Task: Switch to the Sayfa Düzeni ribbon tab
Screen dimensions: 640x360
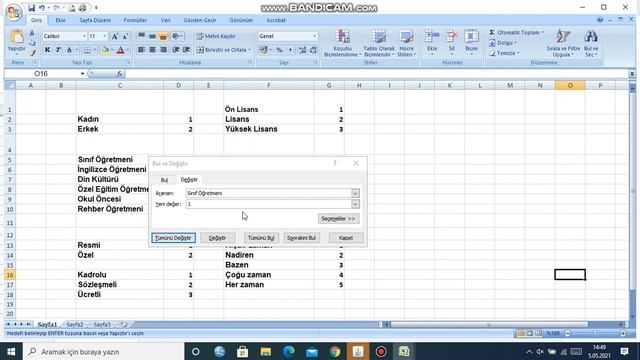Action: pyautogui.click(x=95, y=20)
